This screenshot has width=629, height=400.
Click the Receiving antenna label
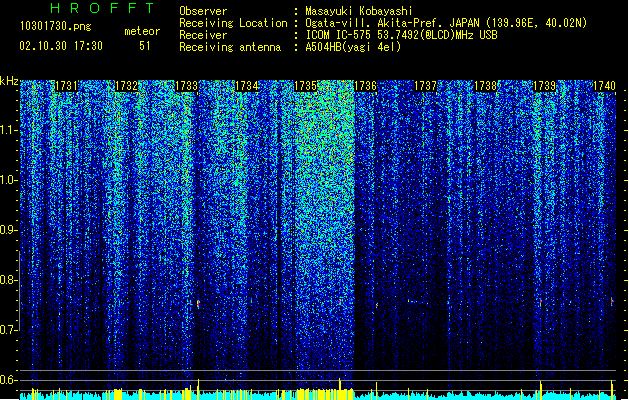click(x=230, y=47)
